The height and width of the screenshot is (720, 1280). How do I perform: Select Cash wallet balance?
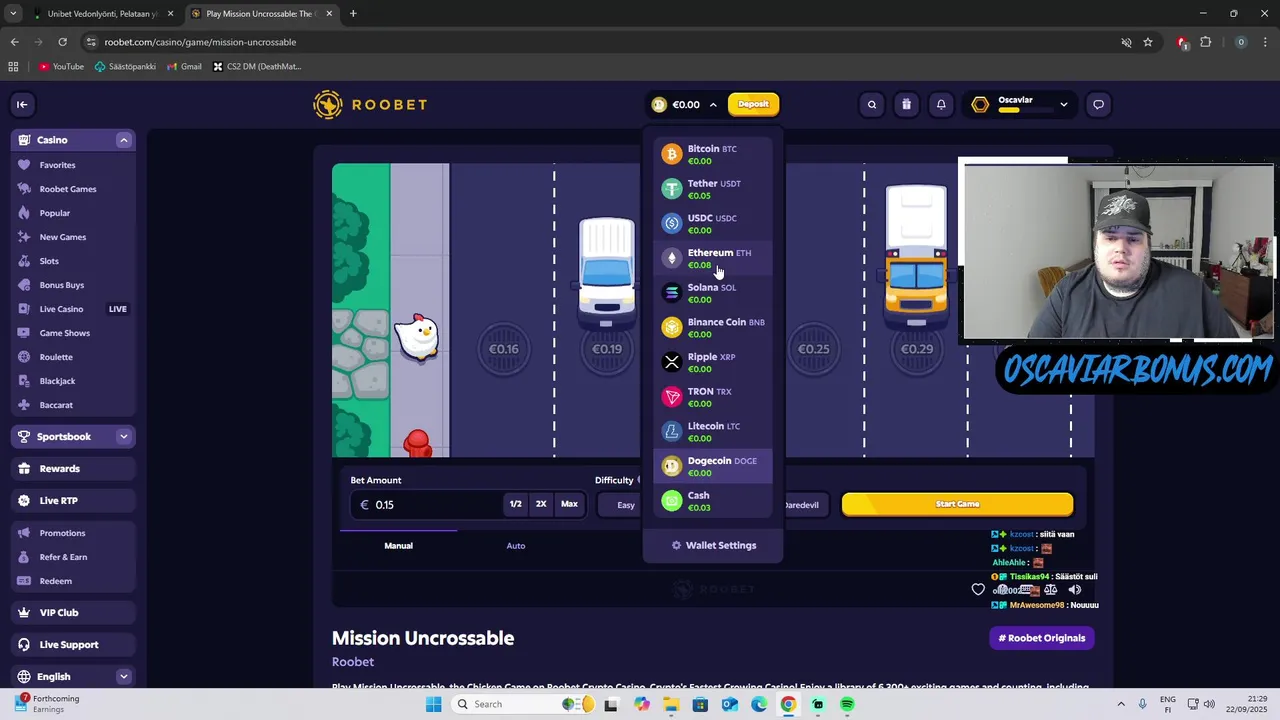coord(713,501)
